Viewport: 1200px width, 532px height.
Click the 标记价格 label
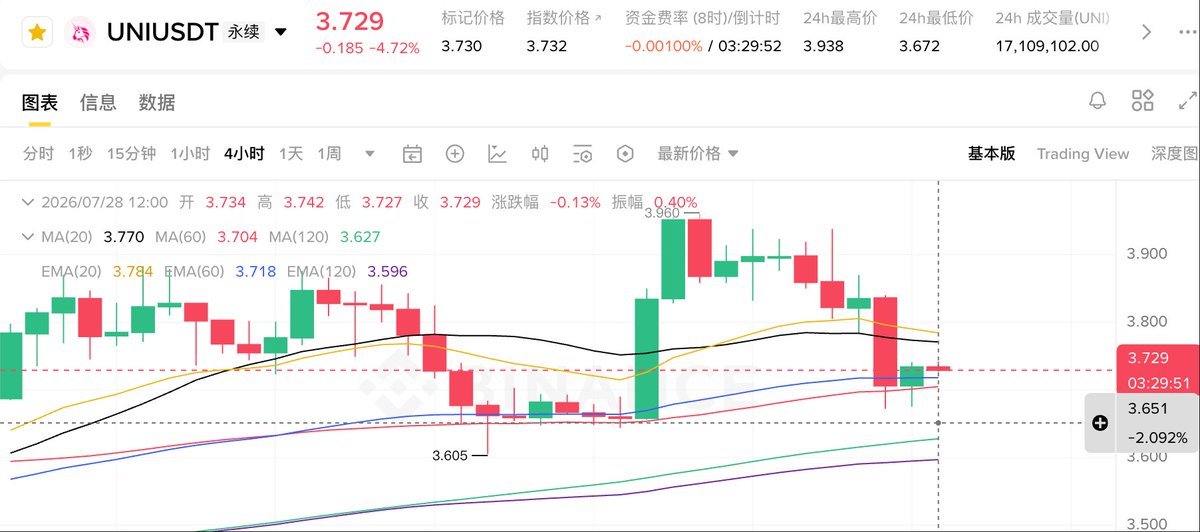tap(473, 18)
